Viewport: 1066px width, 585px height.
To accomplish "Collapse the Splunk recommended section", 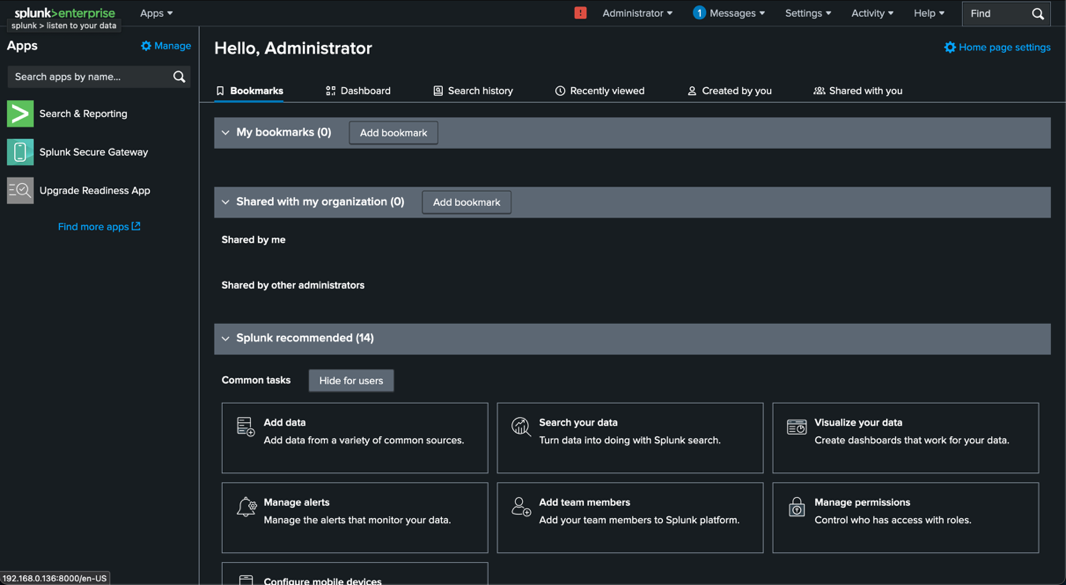I will click(x=226, y=338).
